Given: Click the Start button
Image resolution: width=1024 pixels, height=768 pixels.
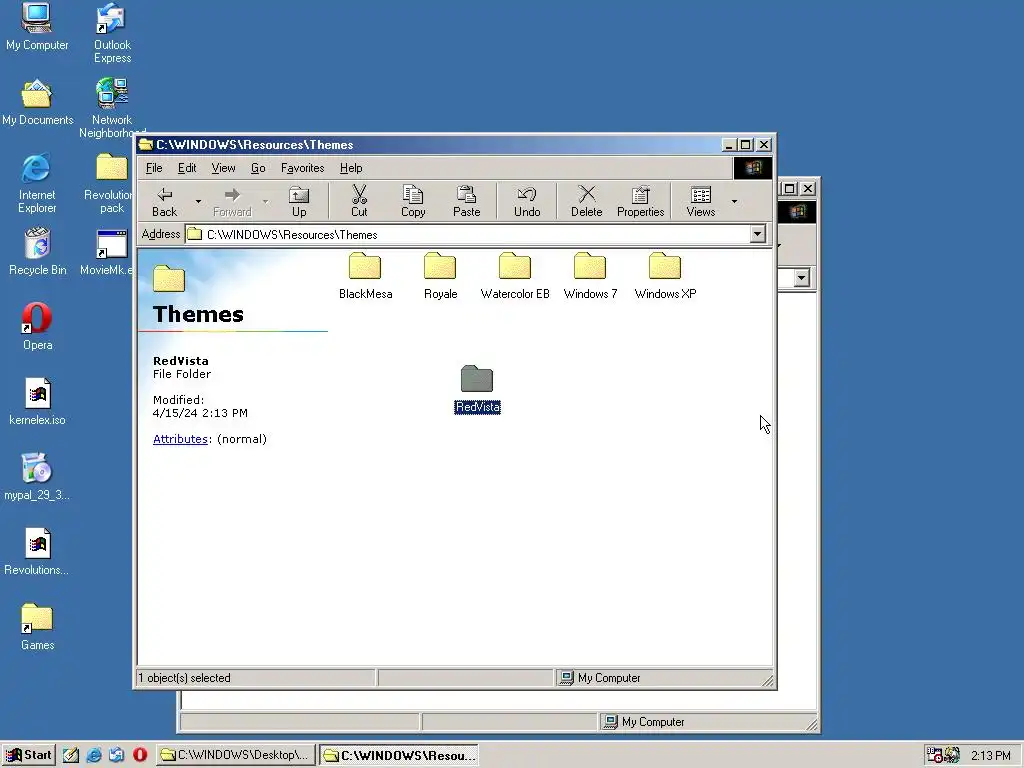Looking at the screenshot, I should pyautogui.click(x=29, y=755).
